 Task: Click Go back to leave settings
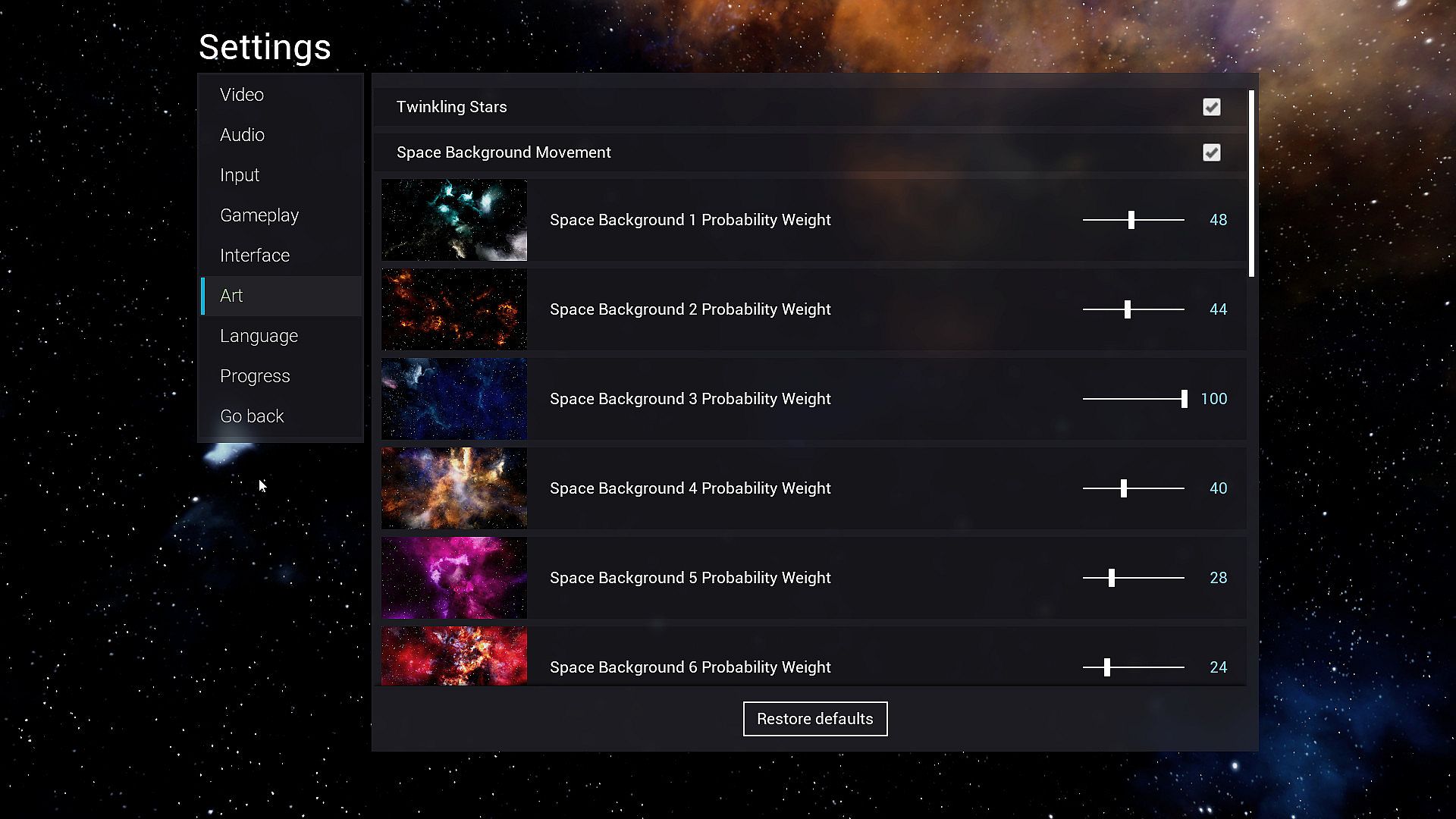[252, 416]
